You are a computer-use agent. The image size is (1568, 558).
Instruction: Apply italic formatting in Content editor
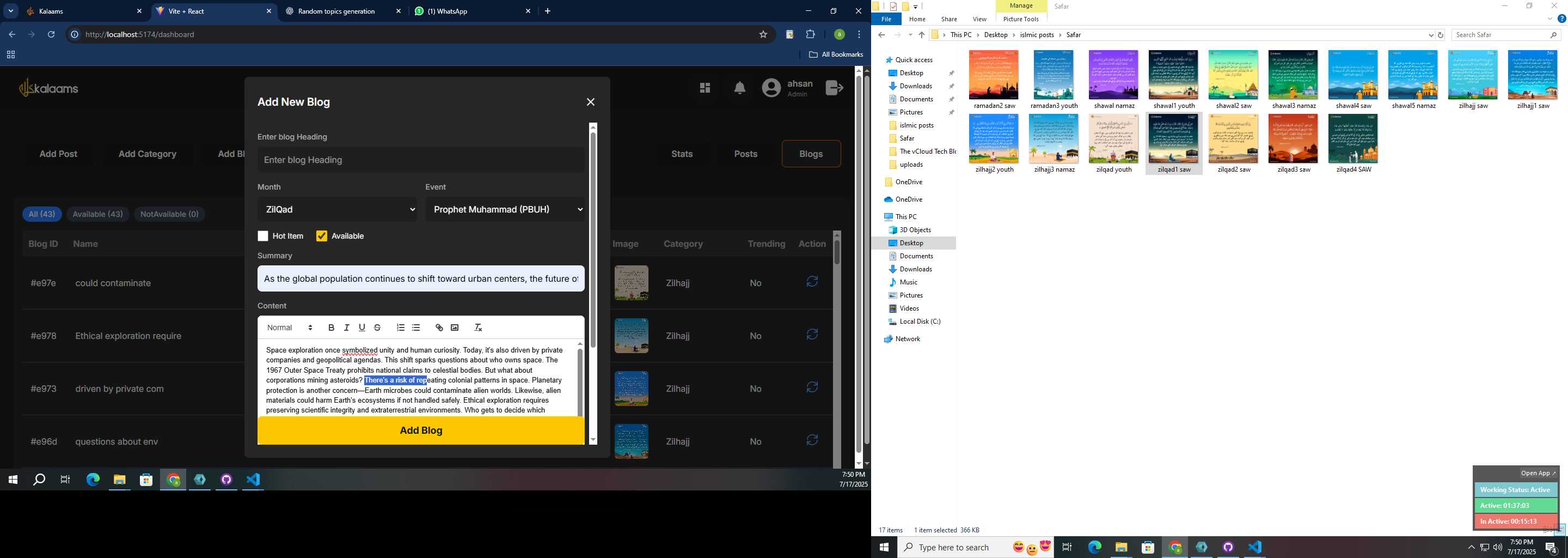[346, 327]
